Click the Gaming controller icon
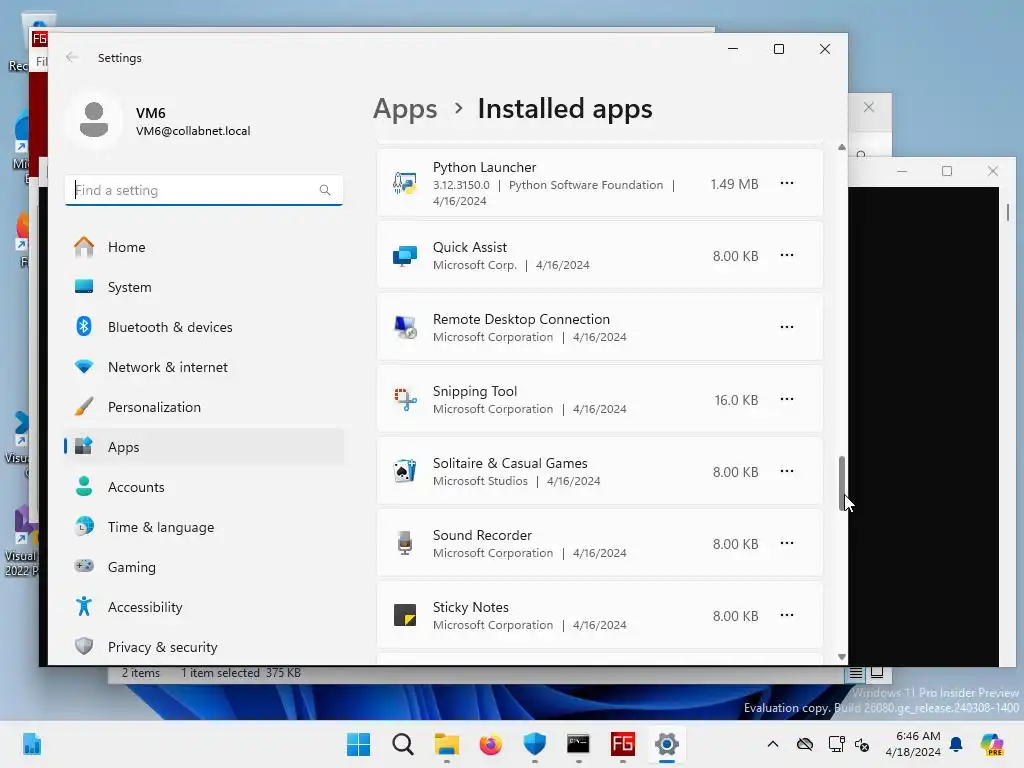The width and height of the screenshot is (1024, 768). tap(84, 566)
